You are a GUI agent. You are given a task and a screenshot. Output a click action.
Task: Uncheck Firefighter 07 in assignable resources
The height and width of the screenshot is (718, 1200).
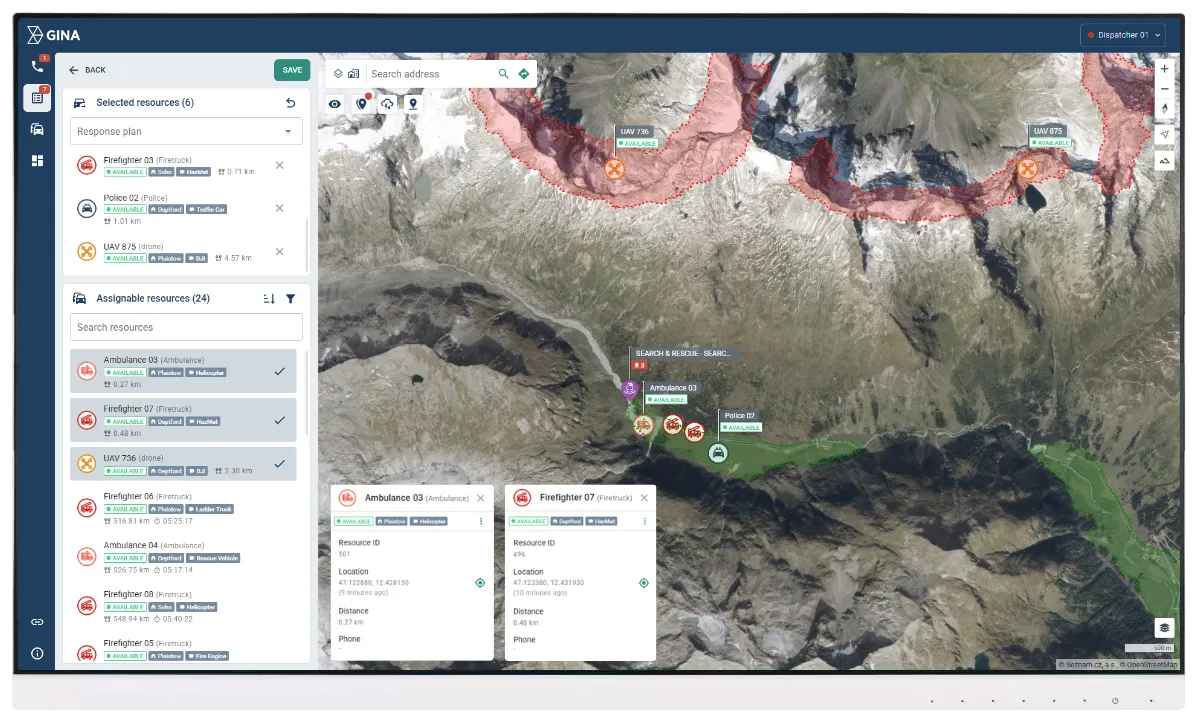pyautogui.click(x=279, y=420)
